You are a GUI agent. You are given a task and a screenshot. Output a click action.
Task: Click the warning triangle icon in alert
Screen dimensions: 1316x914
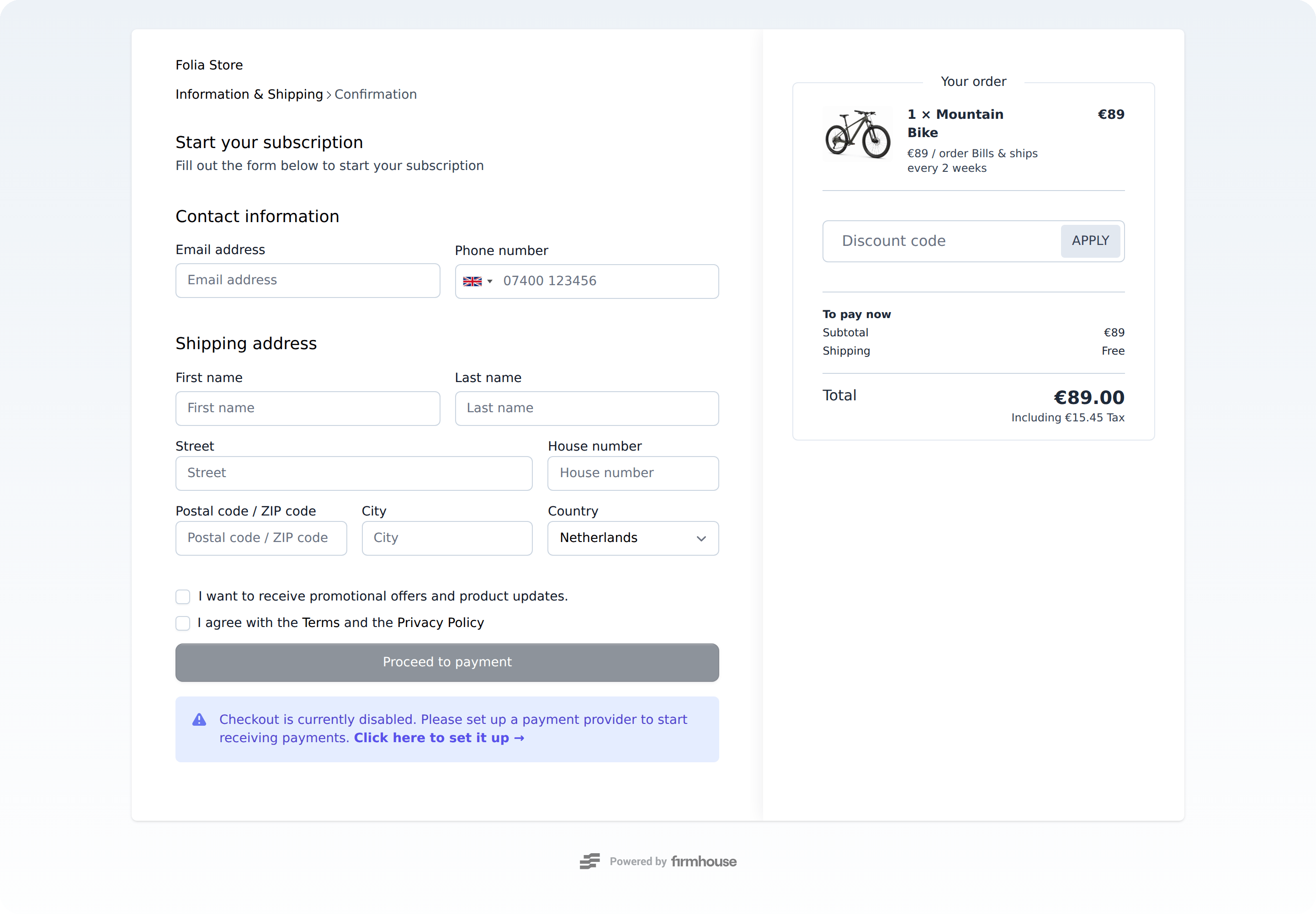click(199, 720)
